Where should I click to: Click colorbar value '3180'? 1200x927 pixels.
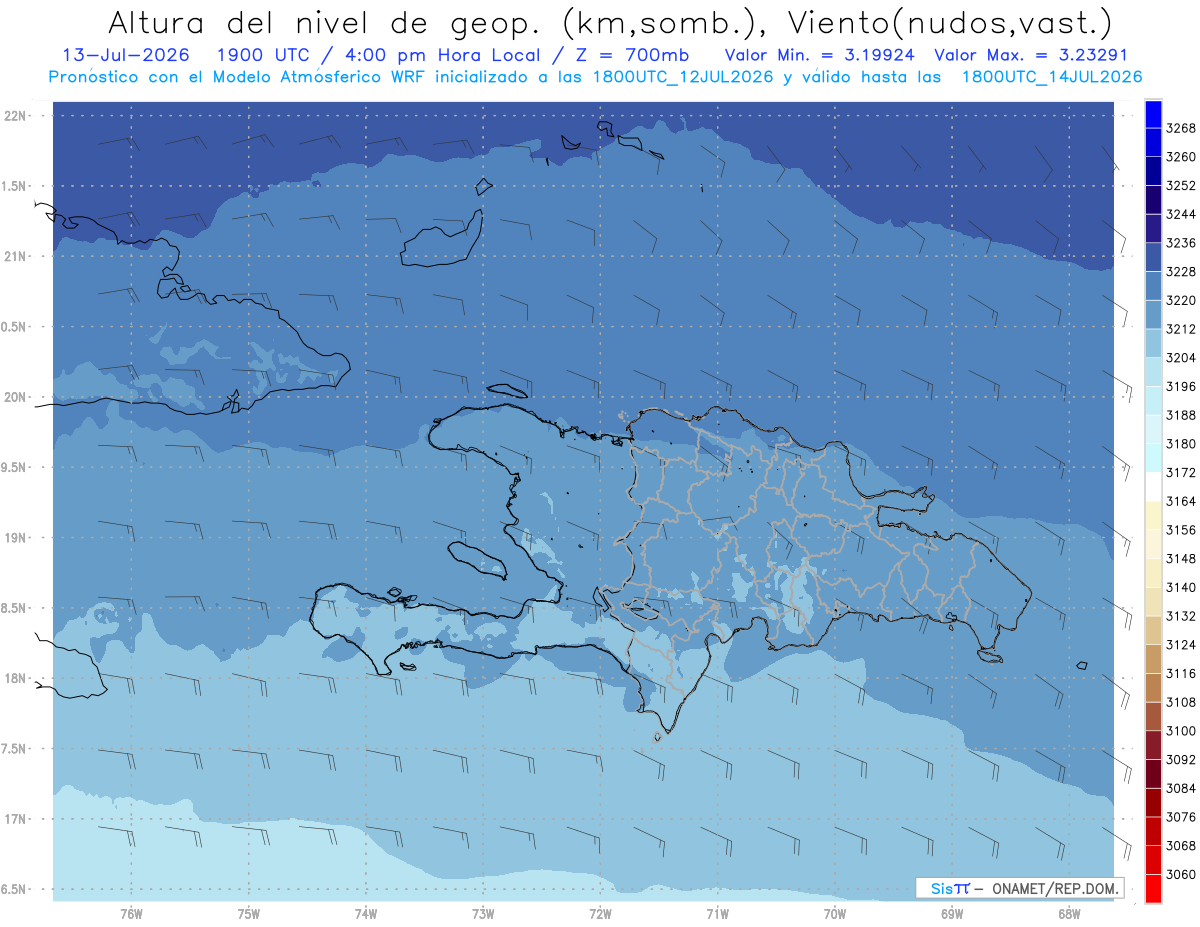click(1181, 444)
